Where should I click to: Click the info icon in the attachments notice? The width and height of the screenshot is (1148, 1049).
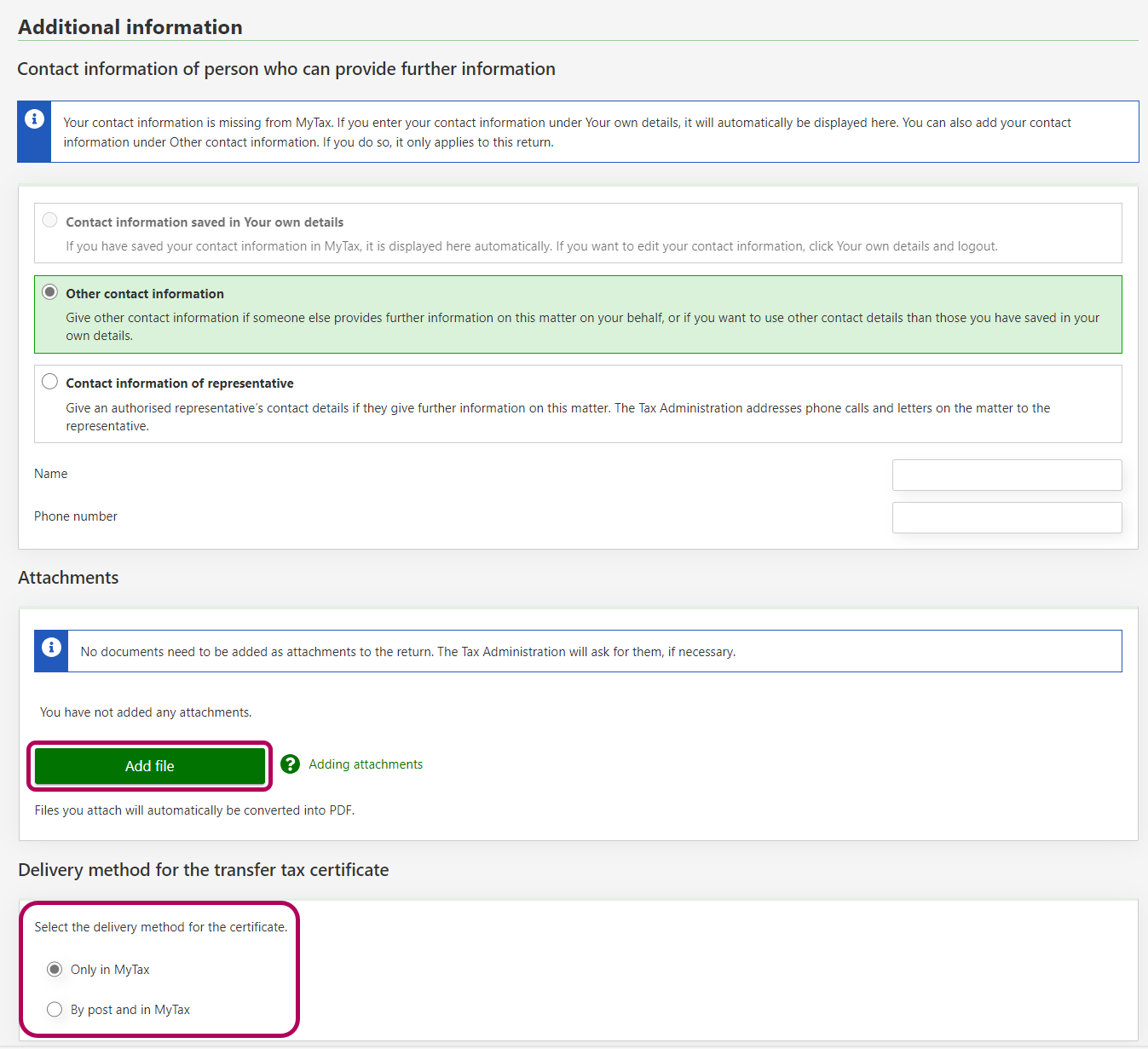pos(51,648)
